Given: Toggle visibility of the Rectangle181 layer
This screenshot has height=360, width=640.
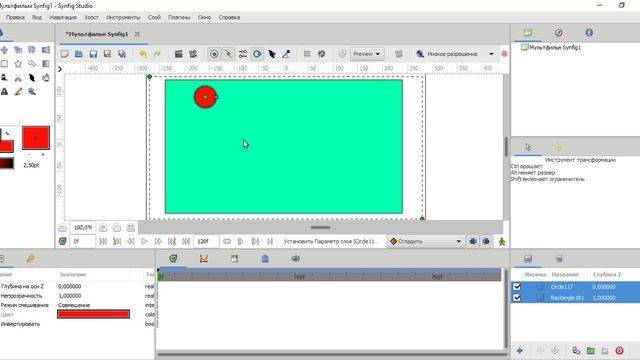Looking at the screenshot, I should (517, 298).
